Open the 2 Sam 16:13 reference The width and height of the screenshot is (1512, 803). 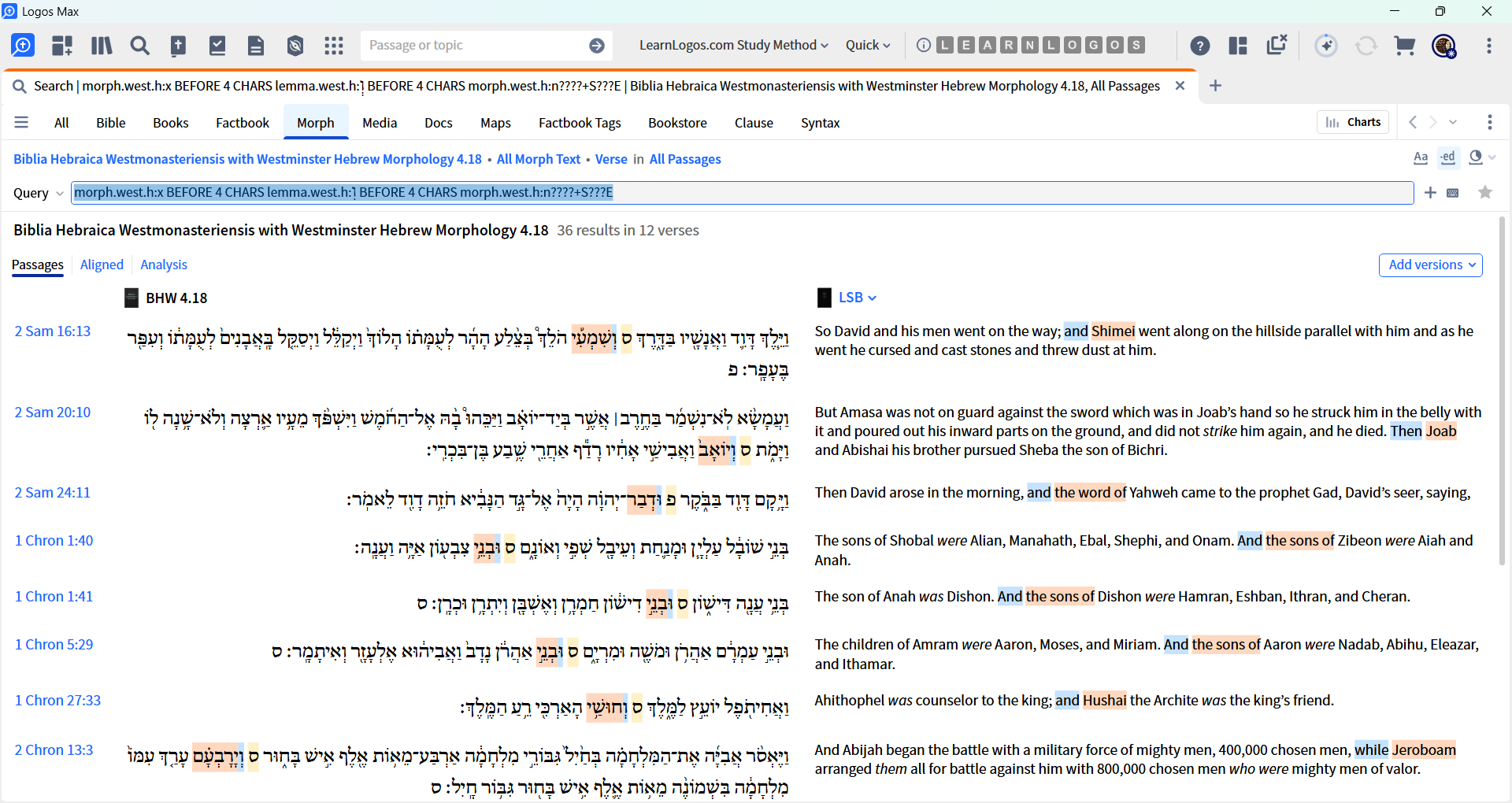click(53, 331)
